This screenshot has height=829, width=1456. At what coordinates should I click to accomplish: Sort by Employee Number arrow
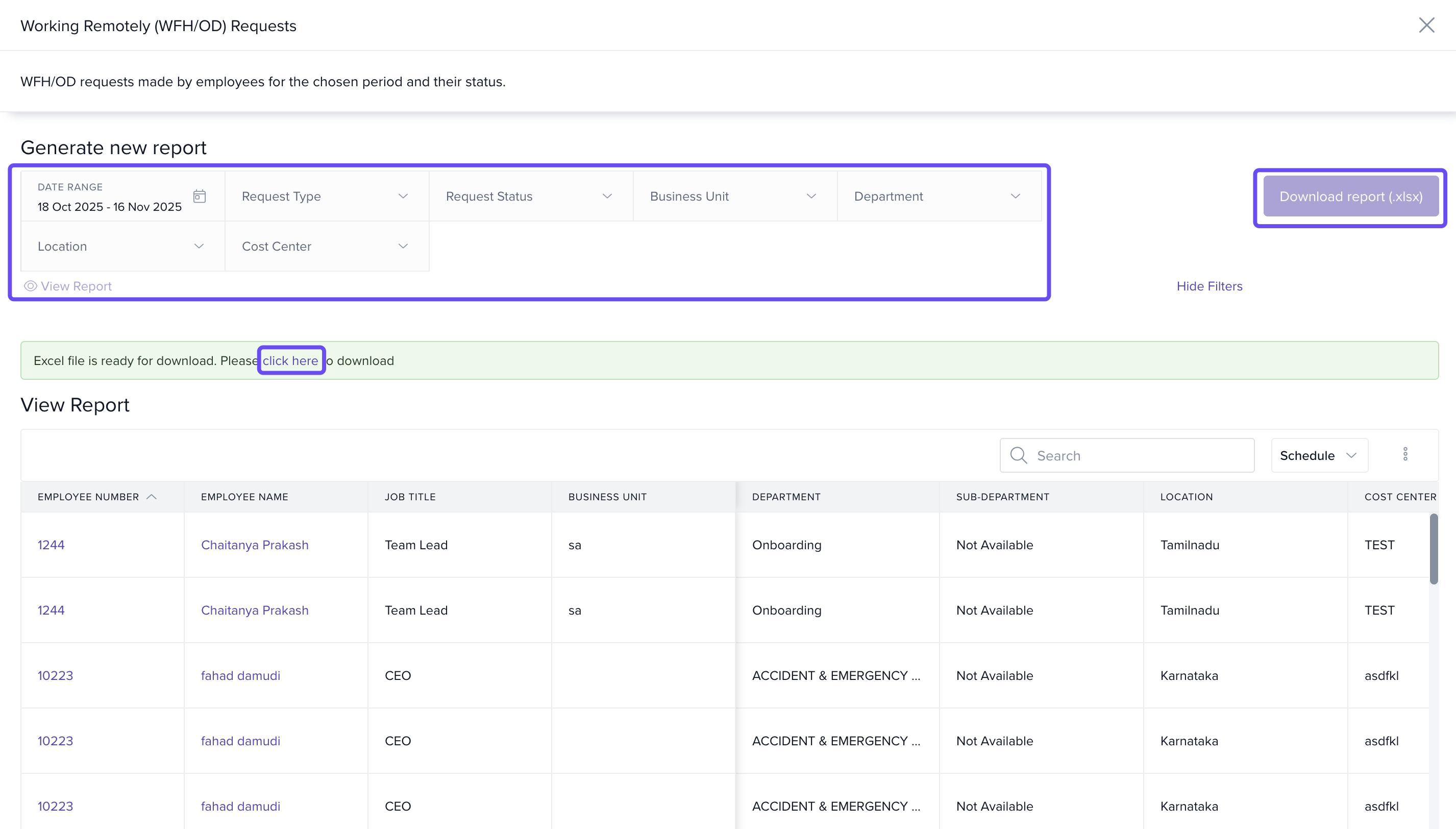(x=152, y=497)
